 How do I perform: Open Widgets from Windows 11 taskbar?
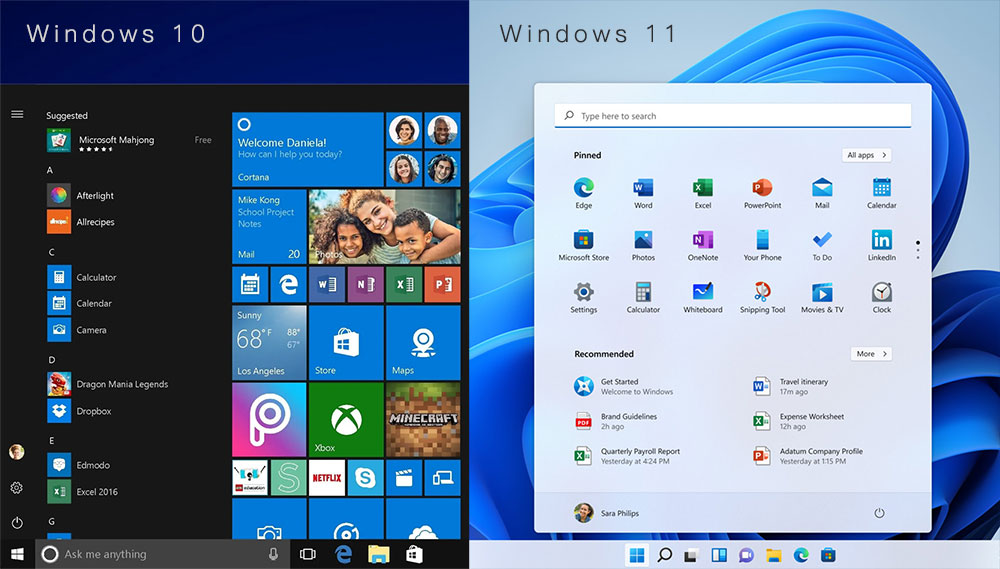(x=719, y=555)
